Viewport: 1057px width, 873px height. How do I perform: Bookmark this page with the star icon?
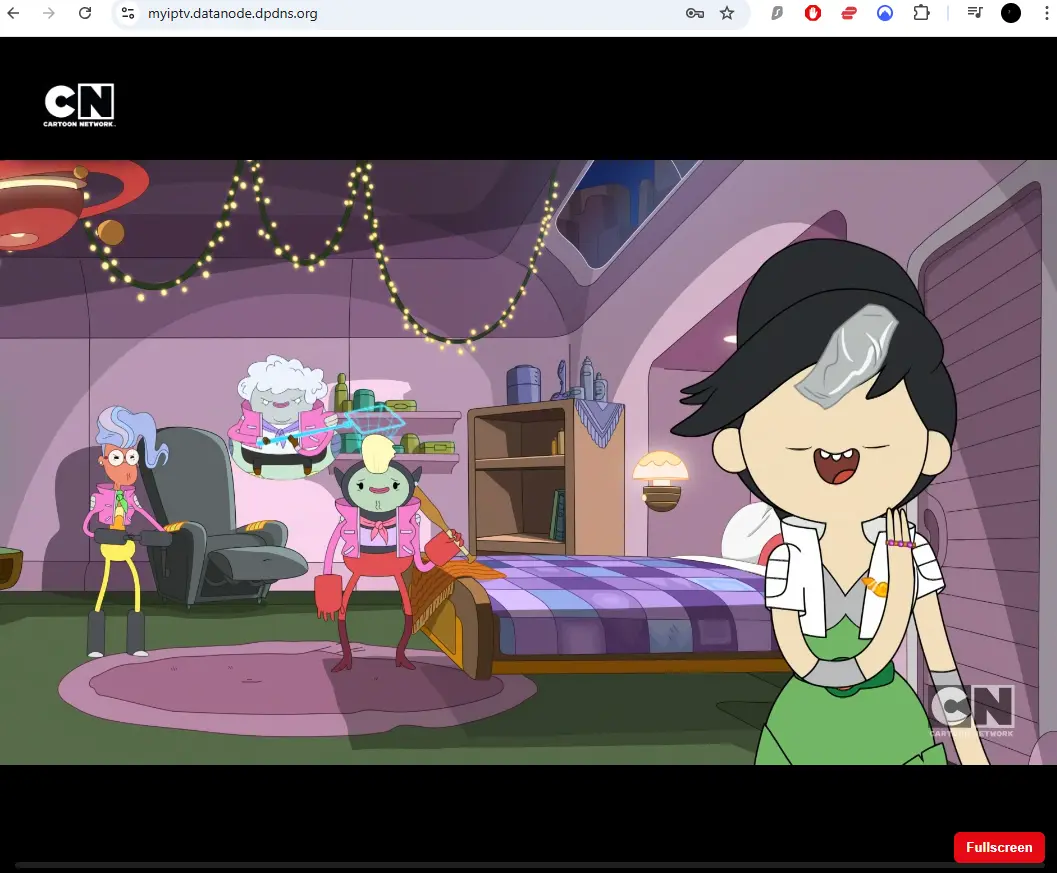pos(727,13)
